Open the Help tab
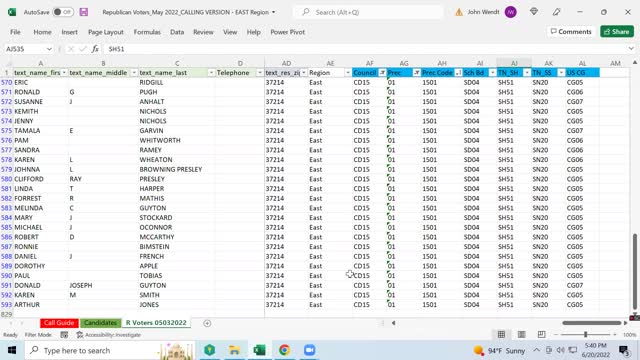Image resolution: width=640 pixels, height=360 pixels. pos(253,32)
